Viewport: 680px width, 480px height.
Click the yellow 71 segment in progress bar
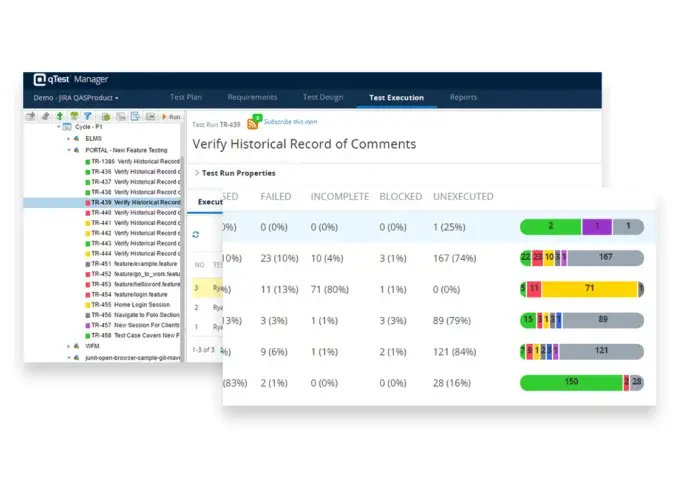[590, 289]
